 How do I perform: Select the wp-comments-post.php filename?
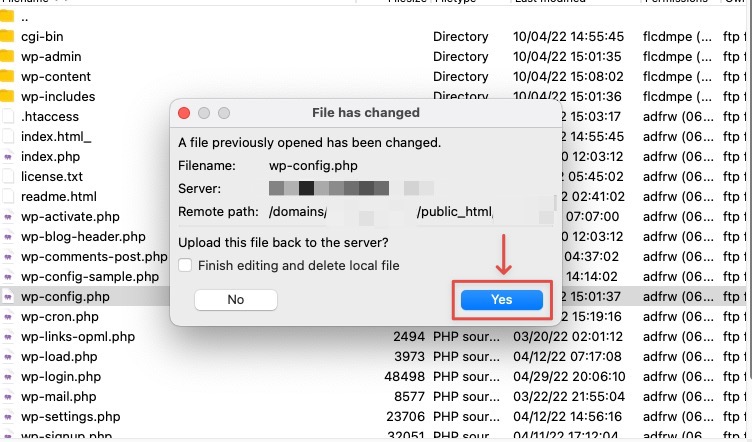click(94, 256)
